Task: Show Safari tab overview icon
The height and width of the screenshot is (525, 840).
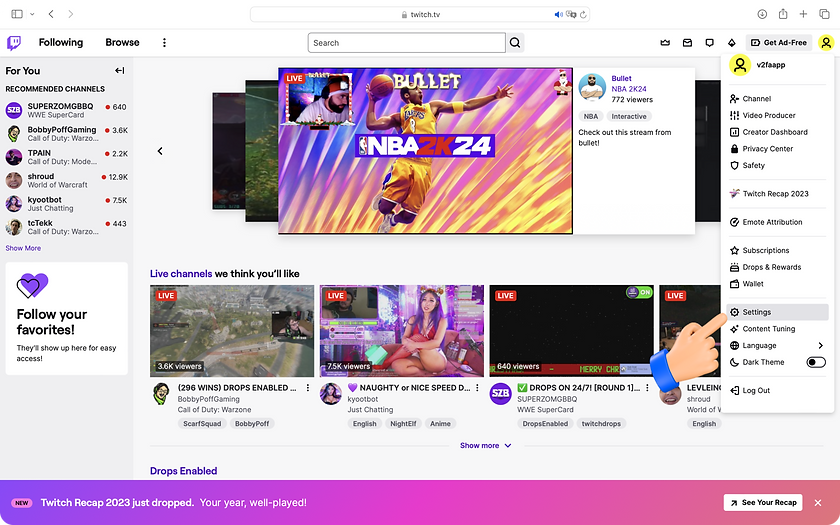Action: [824, 14]
